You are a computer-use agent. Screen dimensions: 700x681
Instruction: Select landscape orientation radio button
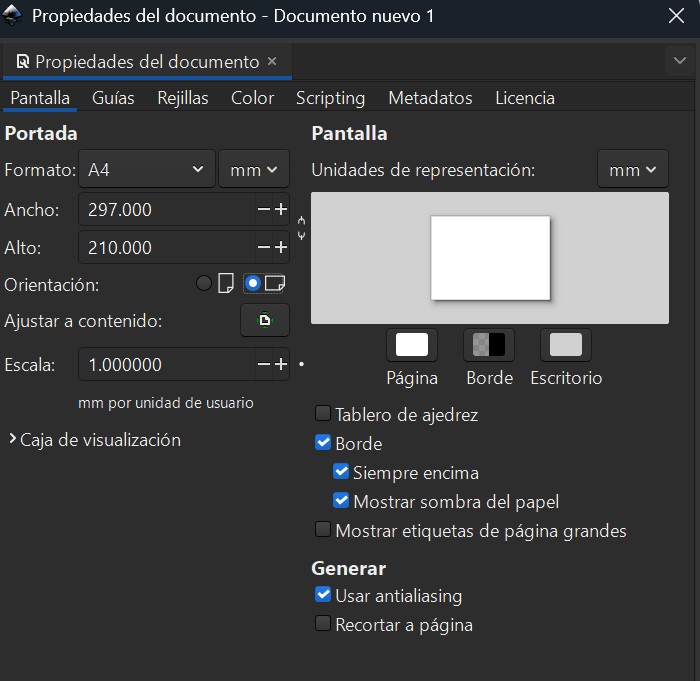(x=253, y=283)
